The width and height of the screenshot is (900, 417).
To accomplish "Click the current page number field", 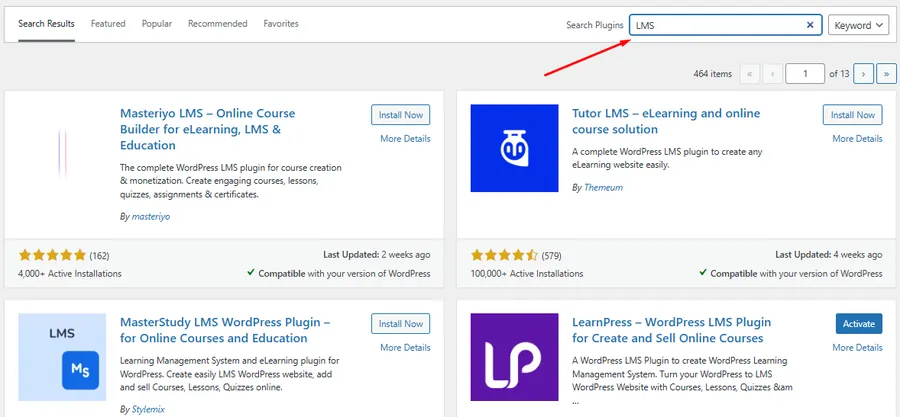I will pyautogui.click(x=804, y=74).
